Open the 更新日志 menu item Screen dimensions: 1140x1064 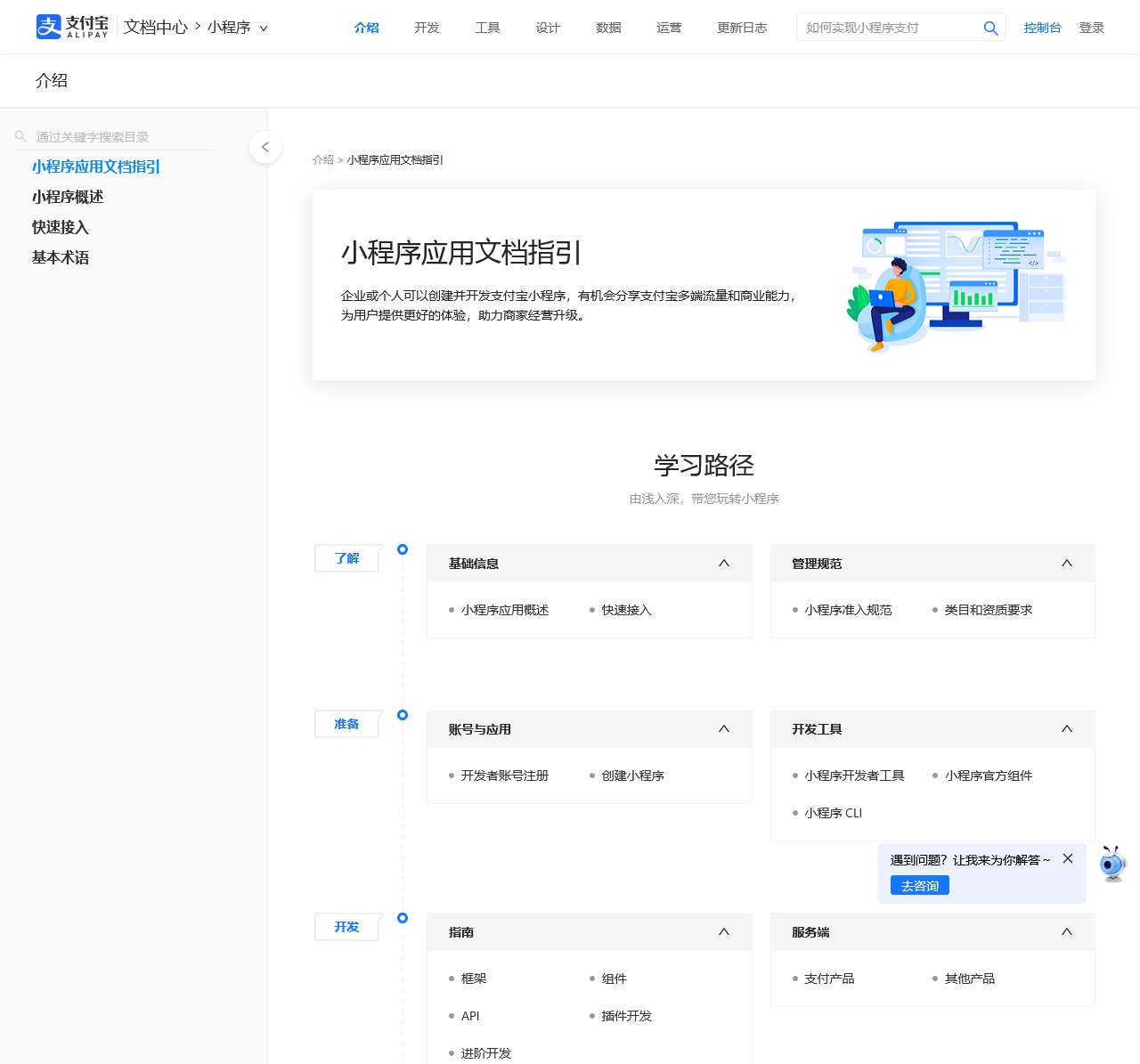coord(741,28)
